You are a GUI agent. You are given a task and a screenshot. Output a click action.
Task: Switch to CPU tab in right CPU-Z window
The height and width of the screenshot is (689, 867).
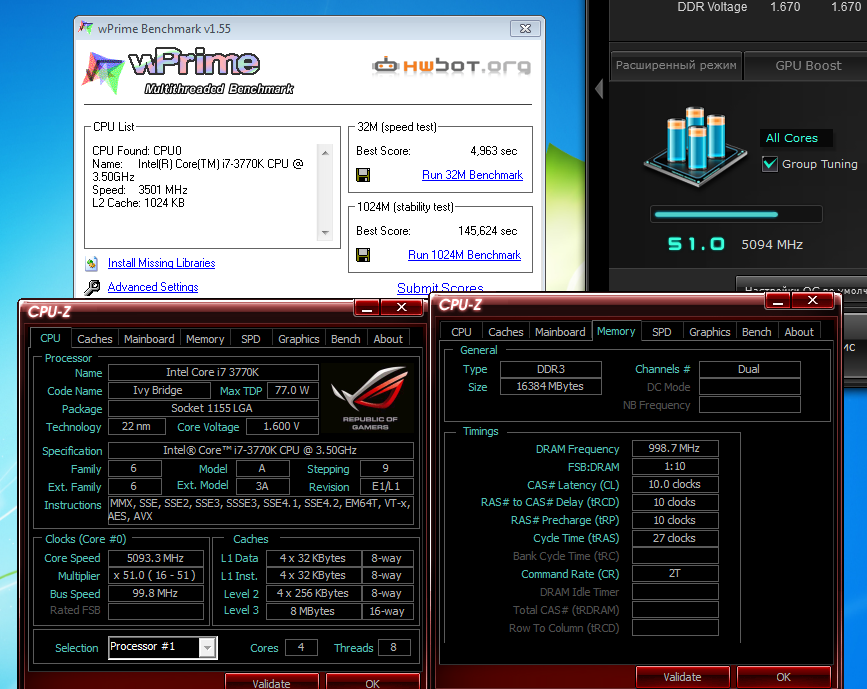(461, 331)
